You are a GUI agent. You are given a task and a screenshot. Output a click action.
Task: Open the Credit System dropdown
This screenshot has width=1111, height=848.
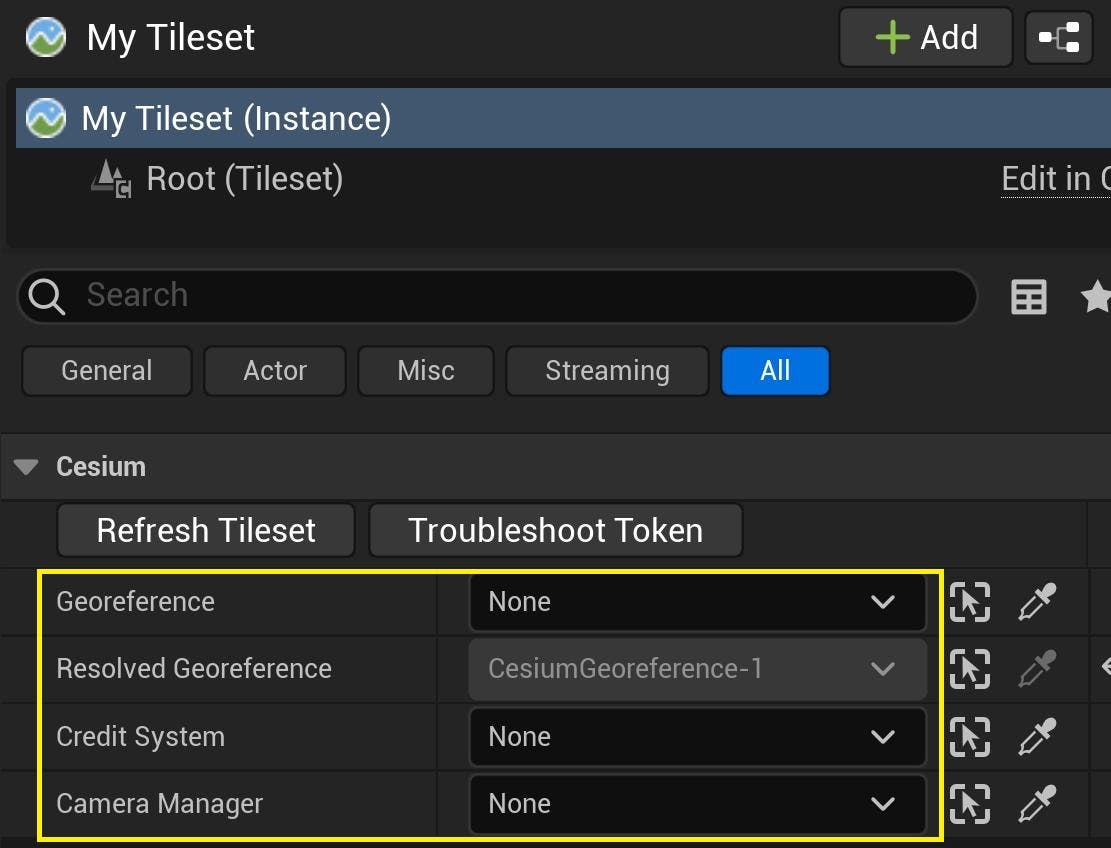coord(697,737)
